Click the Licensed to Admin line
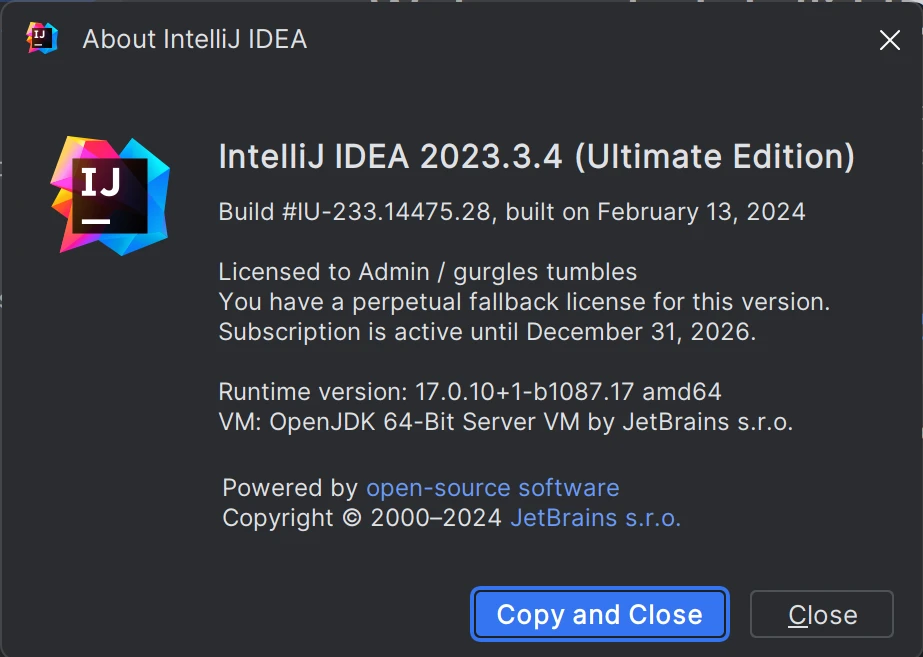 pos(427,271)
